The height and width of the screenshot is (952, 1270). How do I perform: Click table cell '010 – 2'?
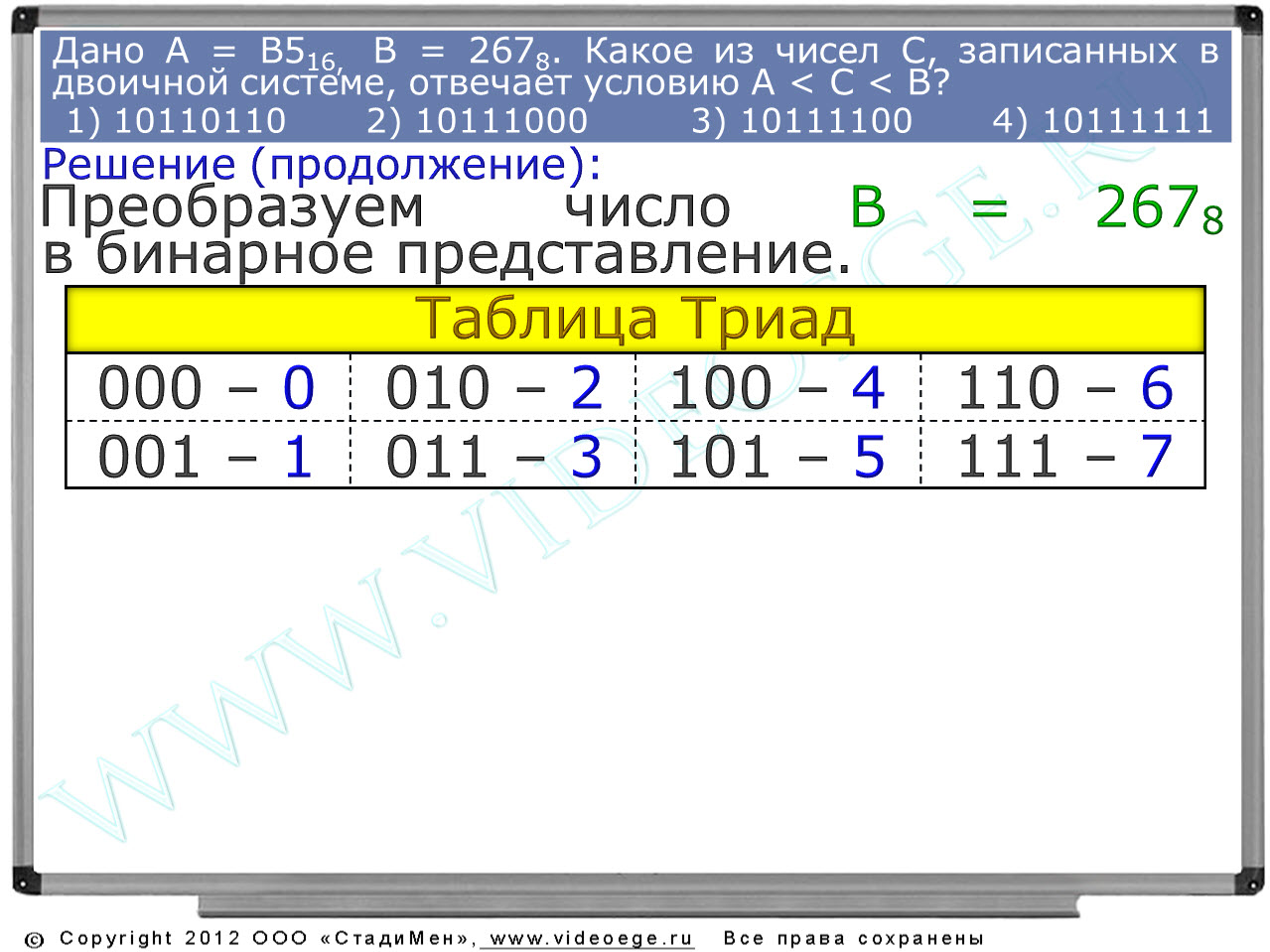pos(494,387)
